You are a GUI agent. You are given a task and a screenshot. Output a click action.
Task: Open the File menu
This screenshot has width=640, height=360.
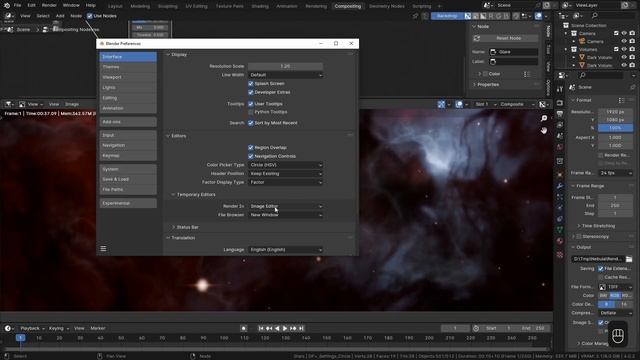[x=18, y=5]
